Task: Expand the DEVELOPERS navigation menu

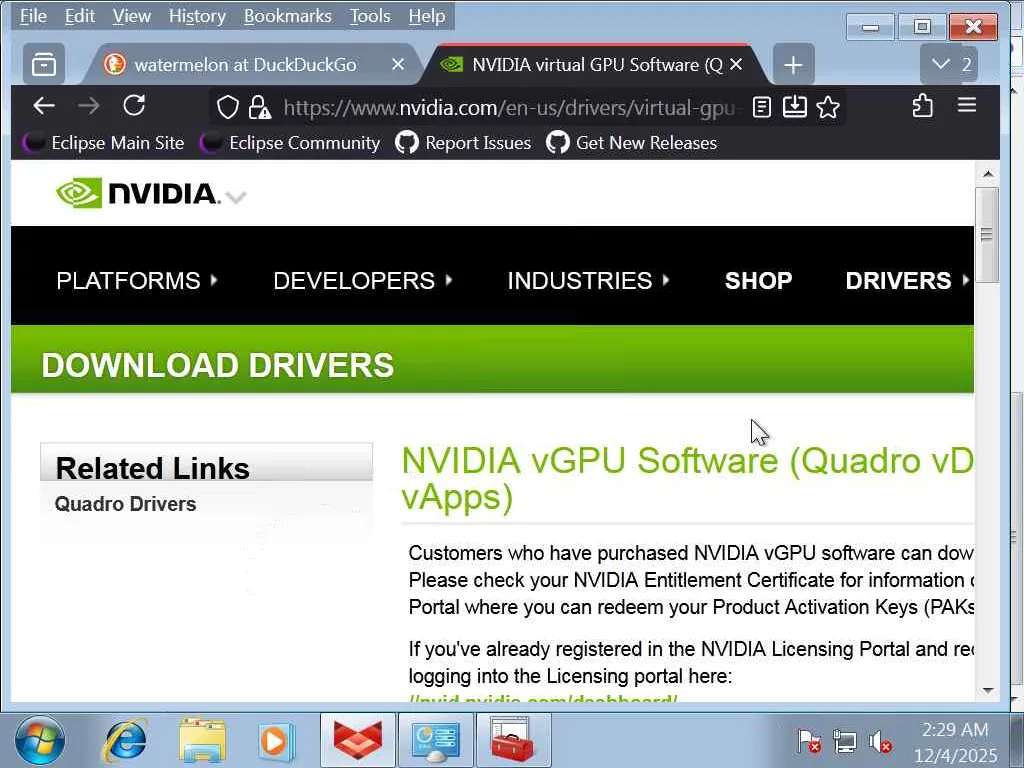Action: [362, 280]
